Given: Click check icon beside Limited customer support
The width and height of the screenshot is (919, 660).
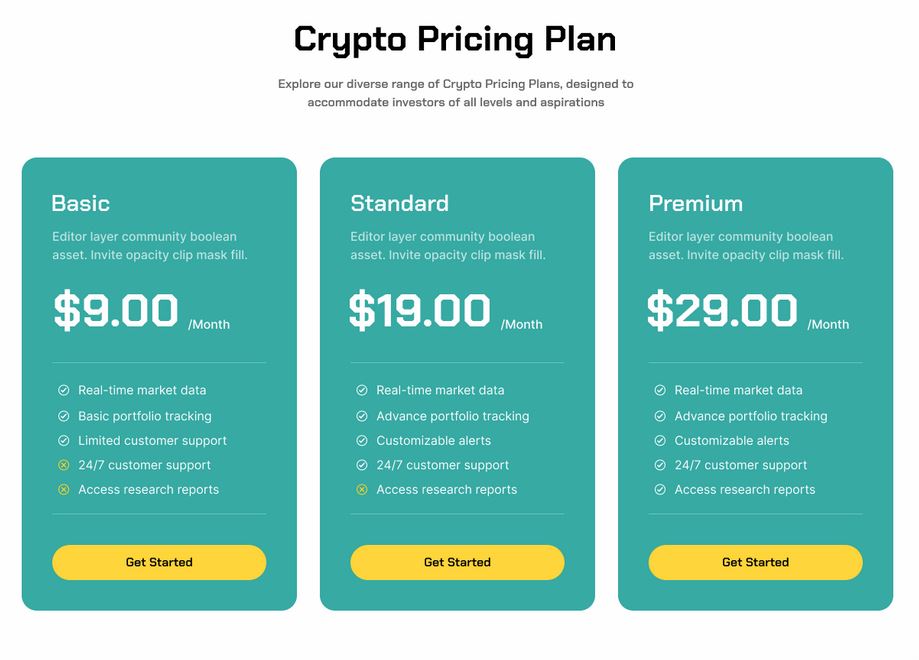Looking at the screenshot, I should (x=64, y=440).
